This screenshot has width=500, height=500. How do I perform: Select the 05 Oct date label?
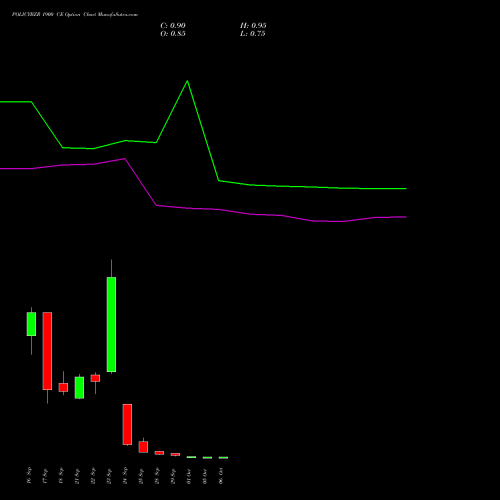[x=205, y=475]
